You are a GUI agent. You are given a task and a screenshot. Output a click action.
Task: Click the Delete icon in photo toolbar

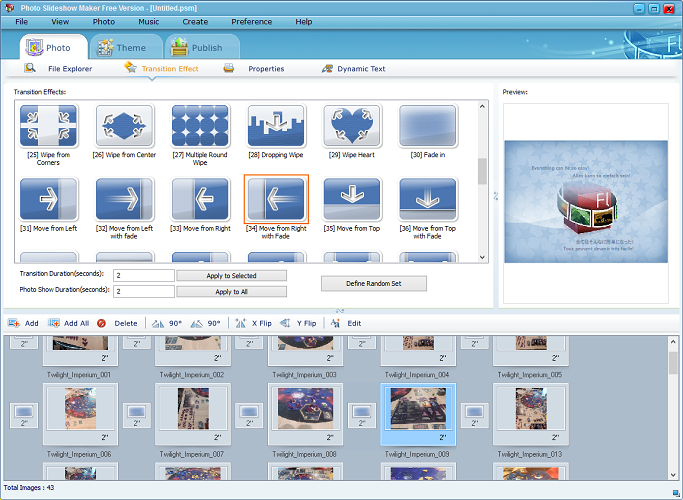click(118, 324)
